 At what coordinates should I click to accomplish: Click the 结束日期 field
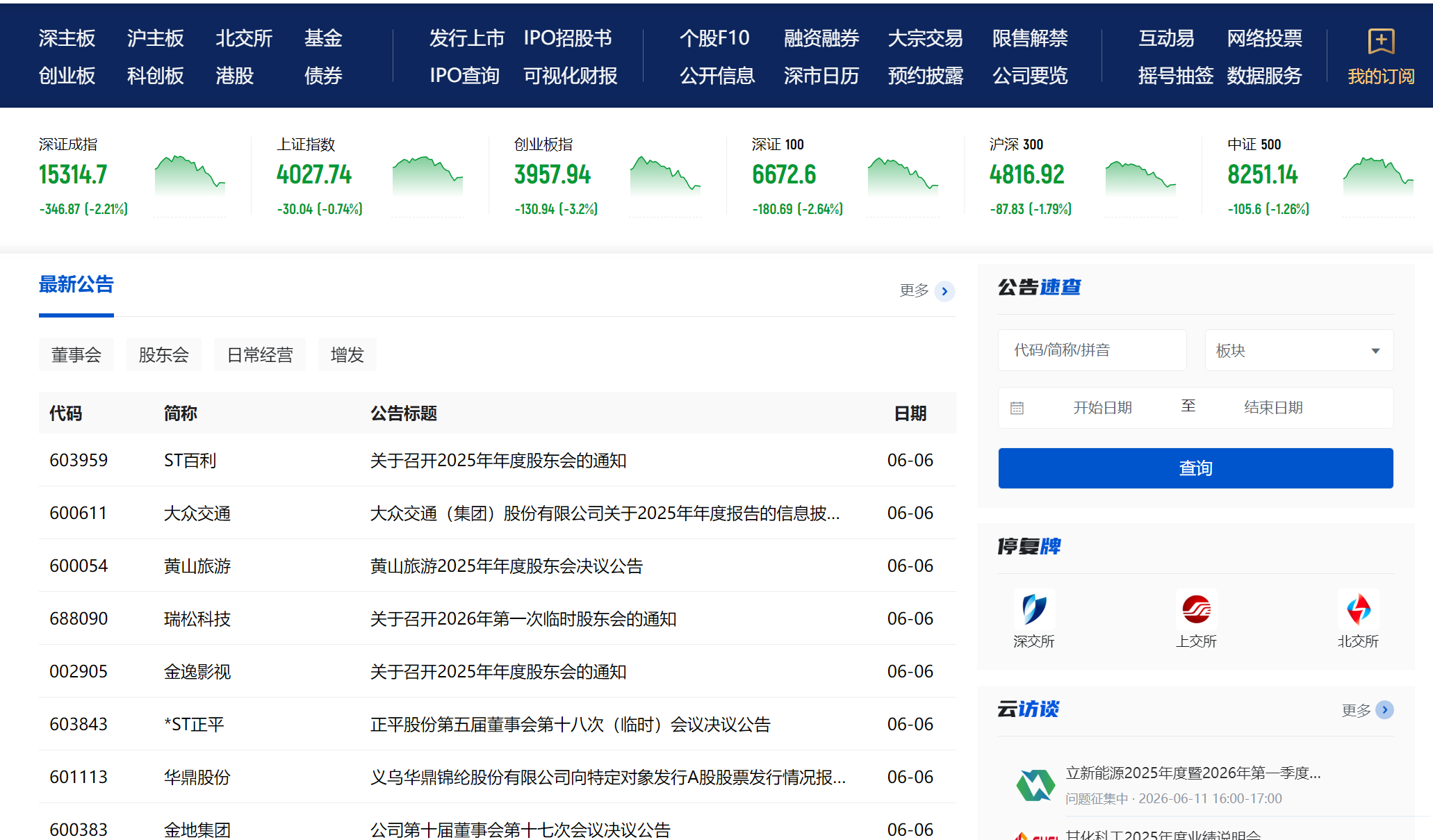pyautogui.click(x=1273, y=408)
